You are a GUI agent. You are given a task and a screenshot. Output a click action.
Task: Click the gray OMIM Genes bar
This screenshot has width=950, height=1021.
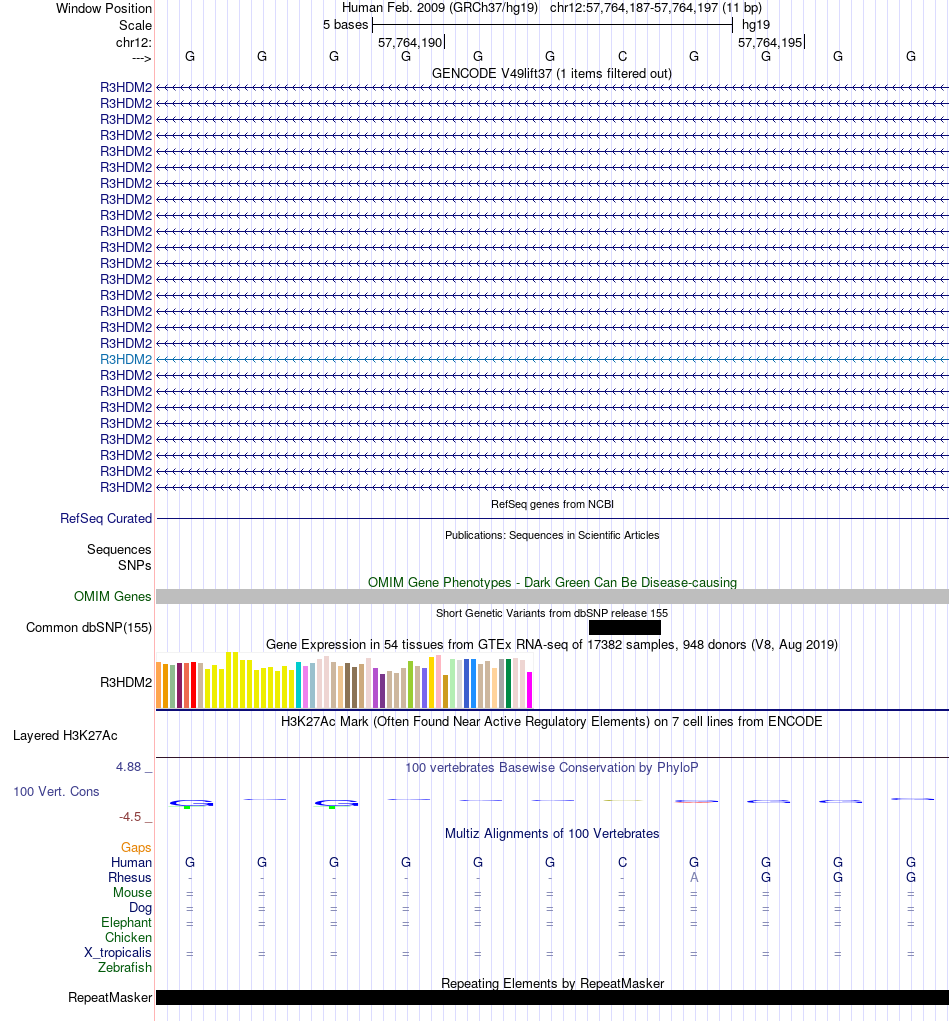tap(552, 596)
